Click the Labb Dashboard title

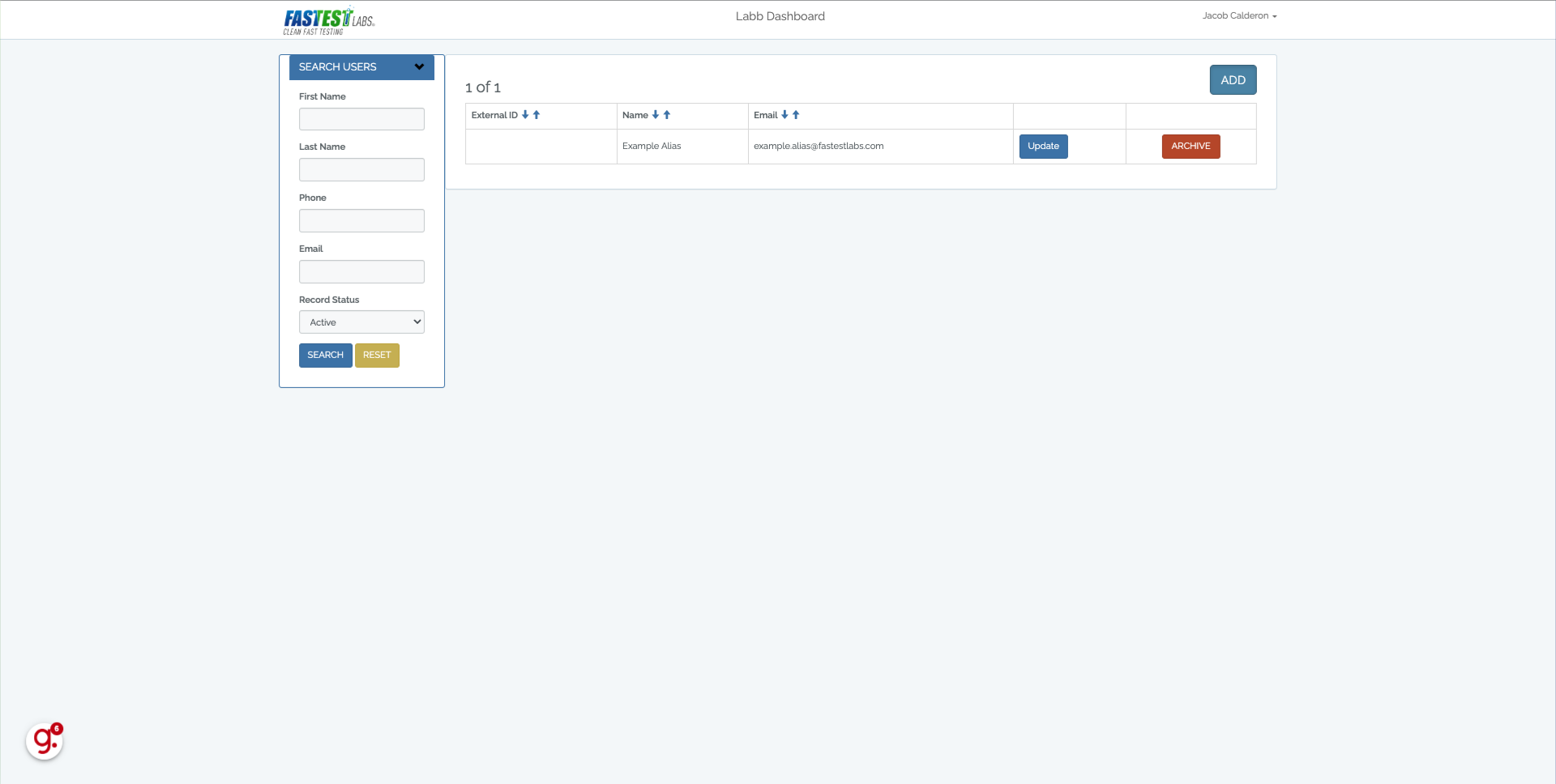tap(780, 16)
